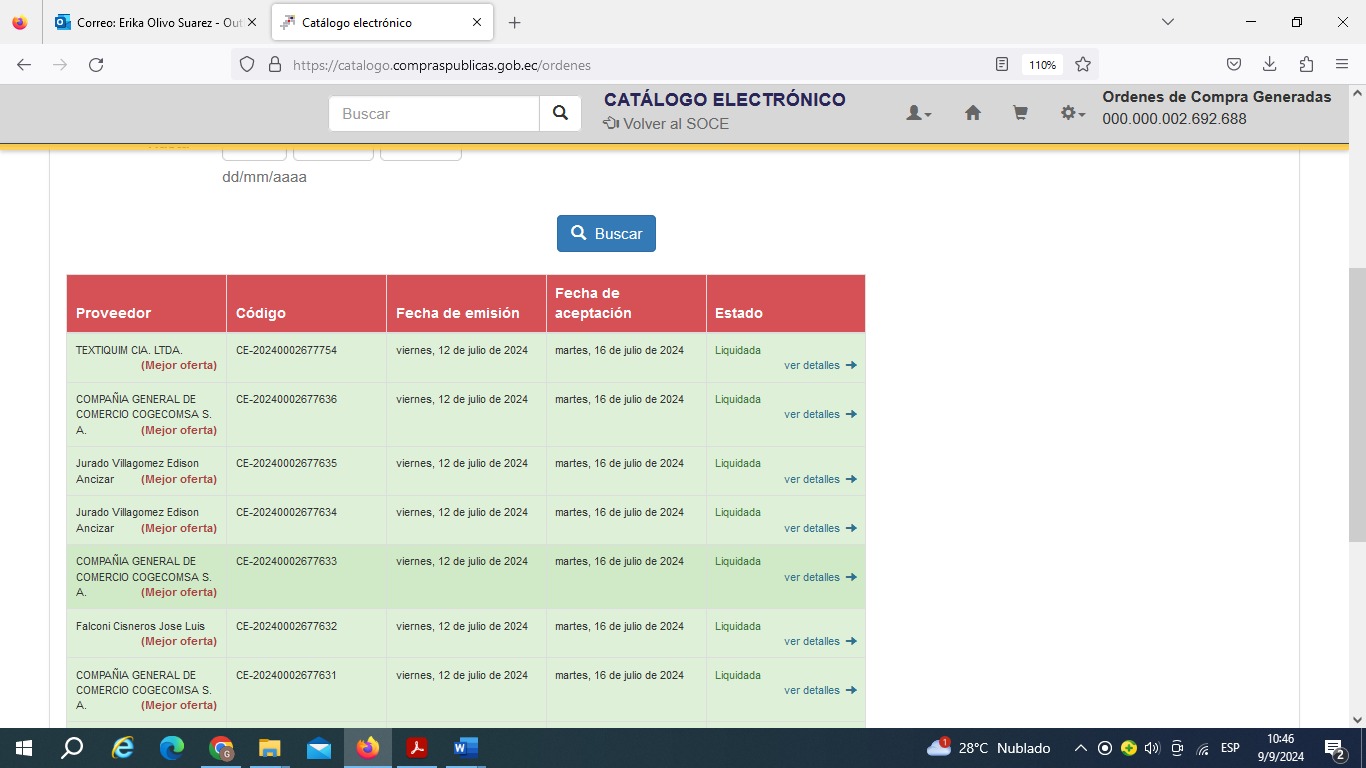Open the Firefox downloads panel

point(1269,65)
